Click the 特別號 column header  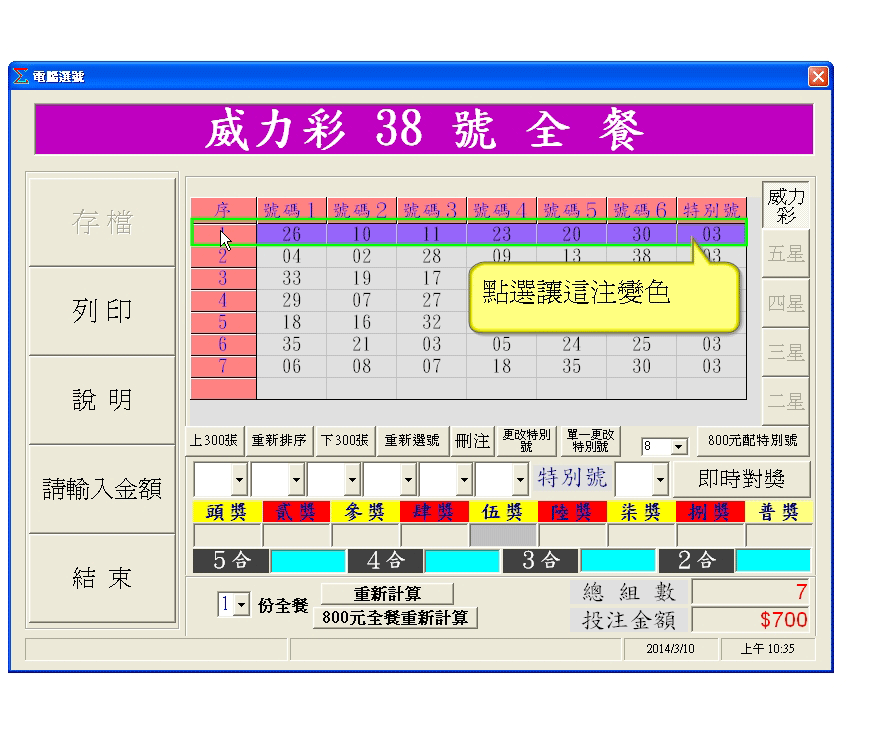pyautogui.click(x=711, y=210)
